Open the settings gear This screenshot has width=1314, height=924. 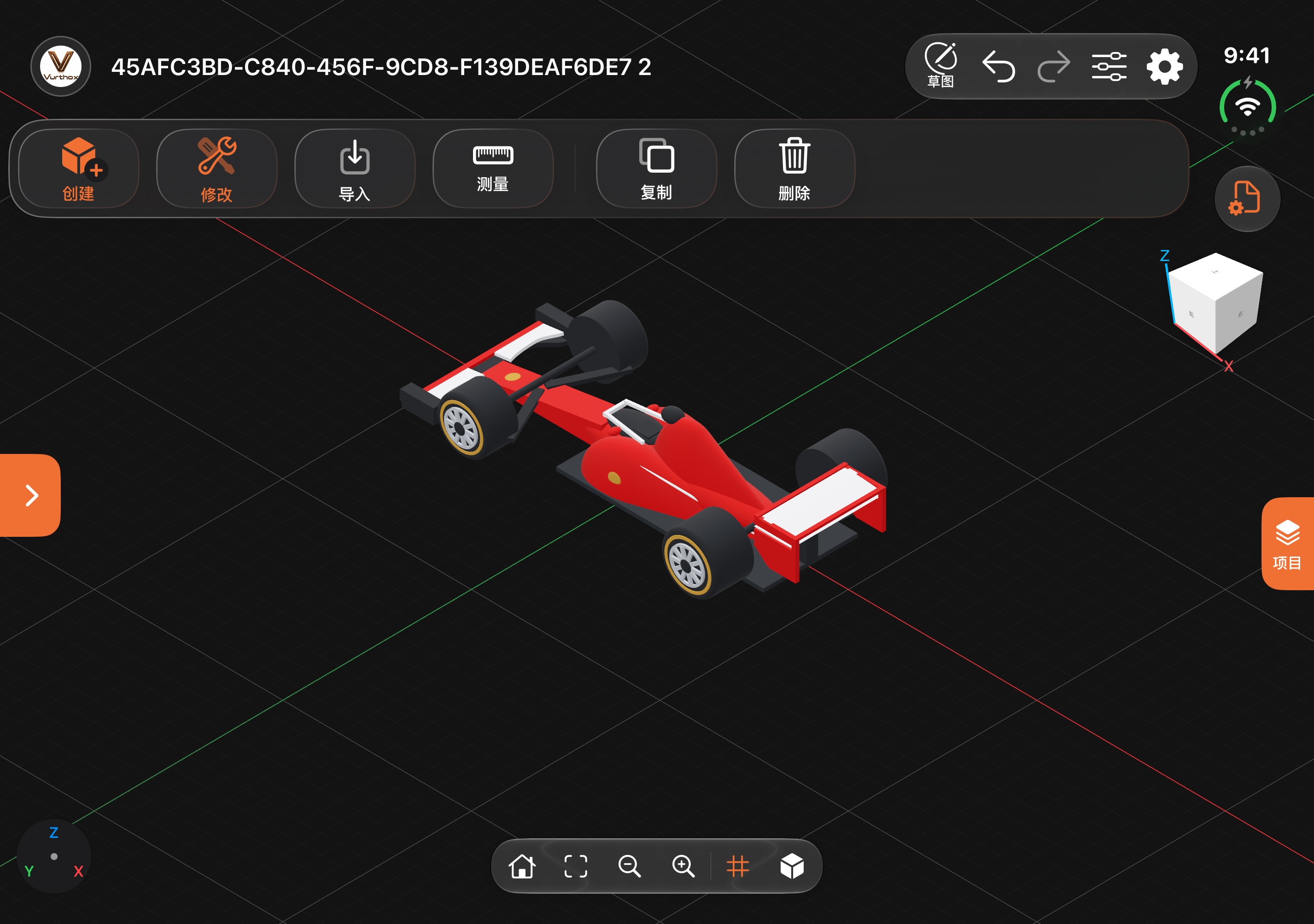click(x=1165, y=67)
